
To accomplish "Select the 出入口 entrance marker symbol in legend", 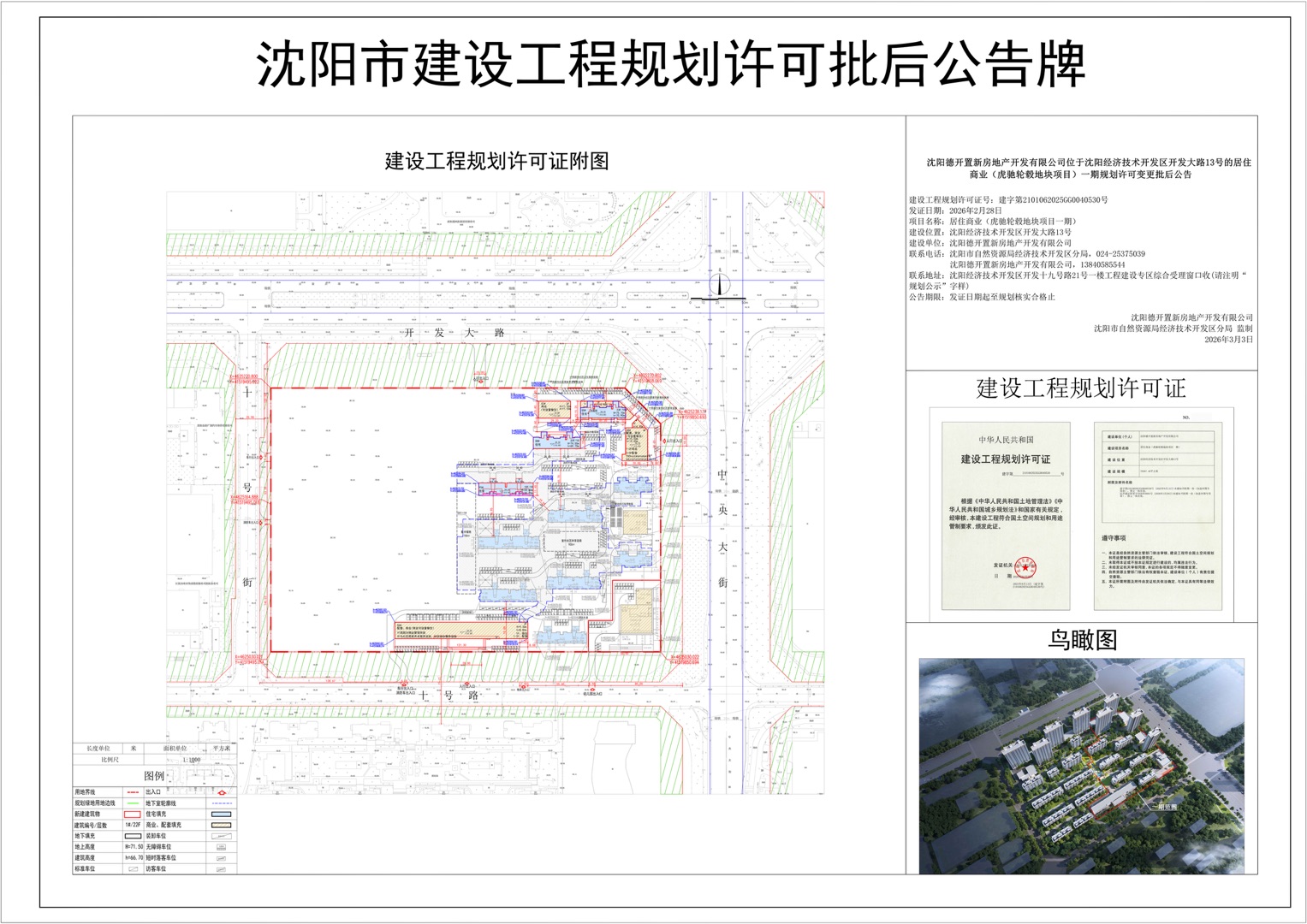I will [x=222, y=792].
